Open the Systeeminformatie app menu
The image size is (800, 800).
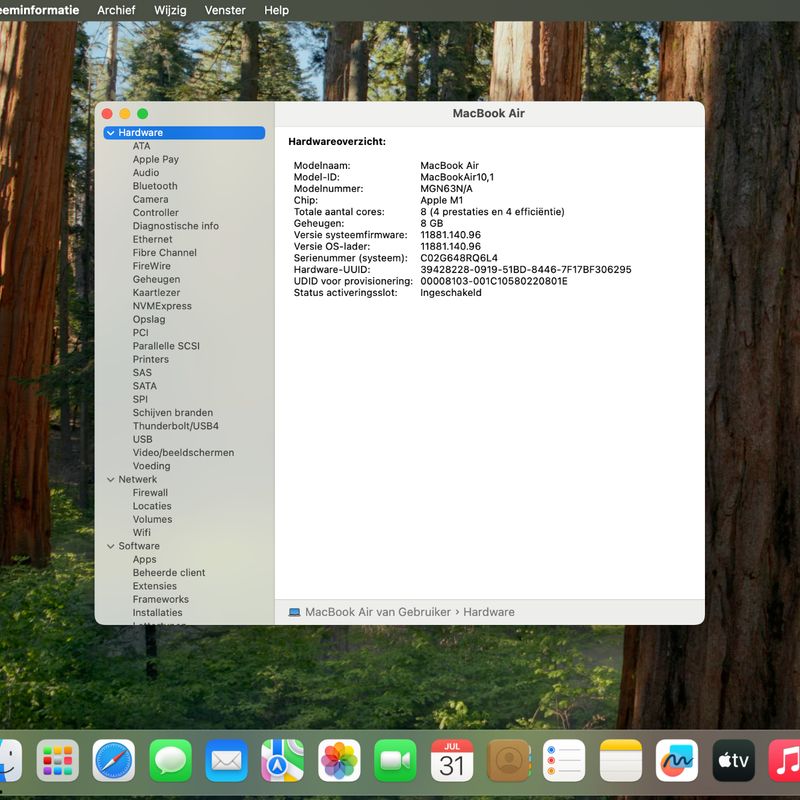click(x=39, y=10)
